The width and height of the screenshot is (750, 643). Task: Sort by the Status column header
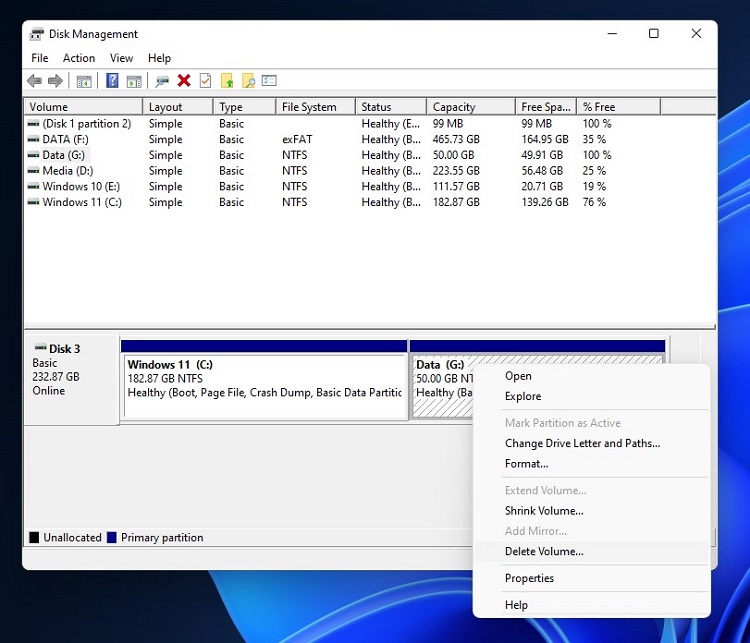(x=391, y=107)
